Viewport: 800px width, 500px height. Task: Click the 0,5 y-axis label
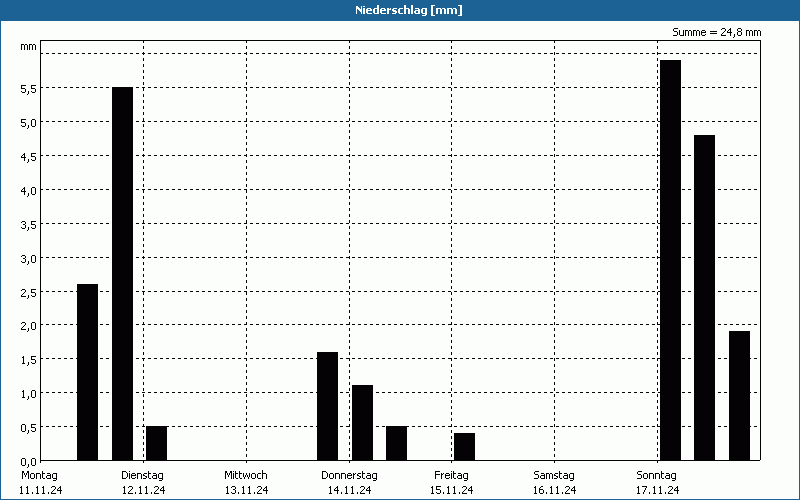click(x=28, y=428)
